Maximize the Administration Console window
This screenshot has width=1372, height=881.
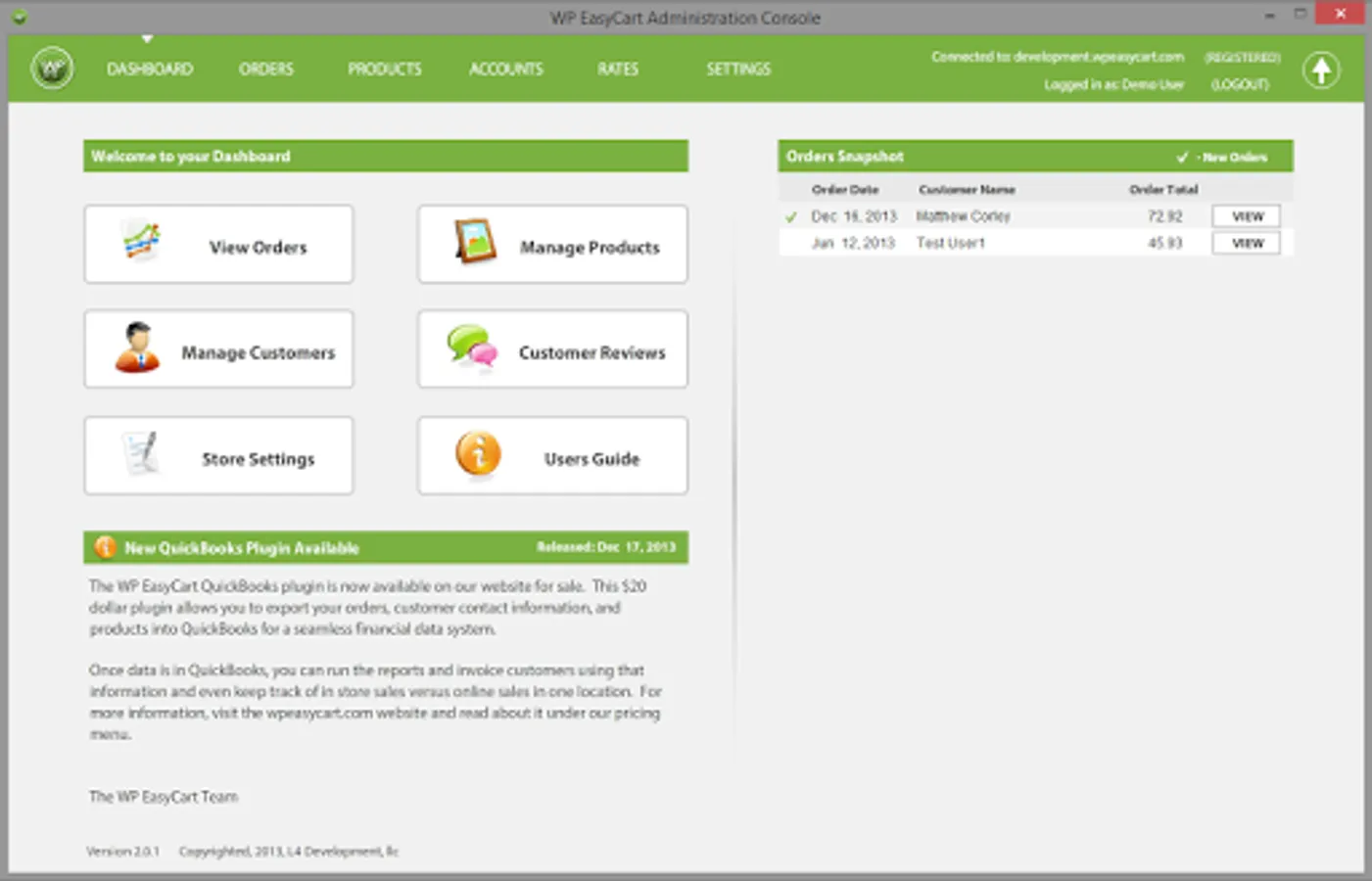point(1301,15)
